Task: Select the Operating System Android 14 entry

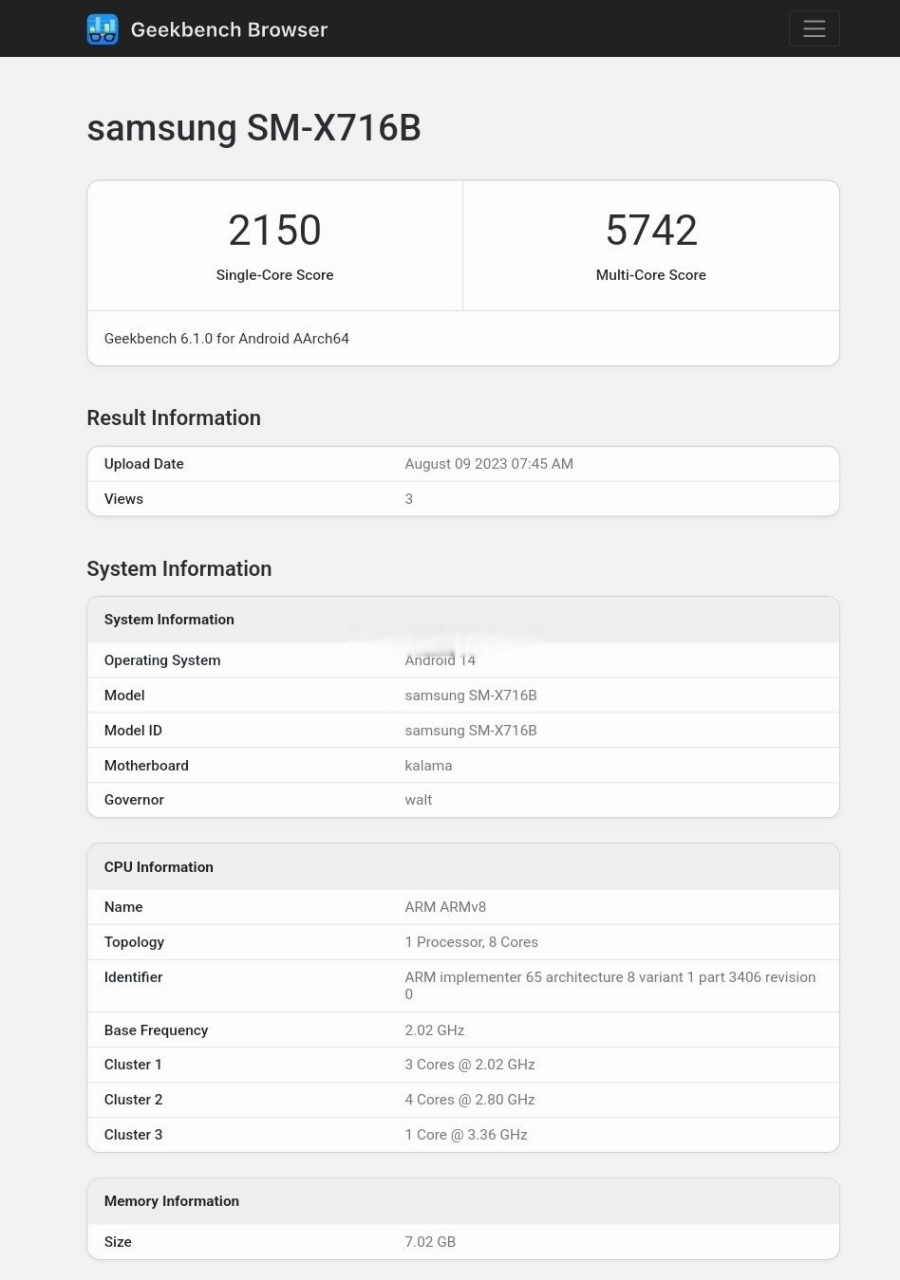Action: pos(462,660)
